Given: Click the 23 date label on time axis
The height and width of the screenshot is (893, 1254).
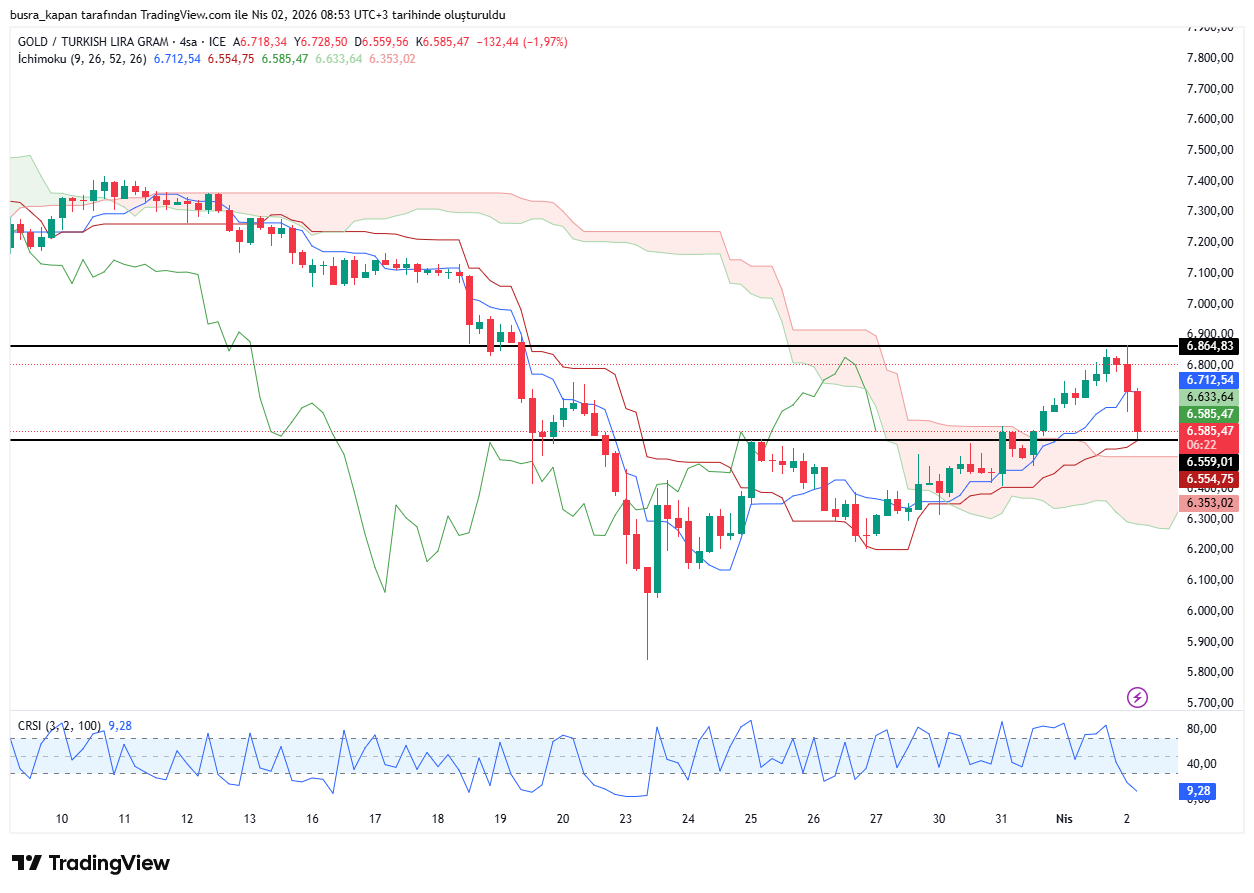Looking at the screenshot, I should click(x=626, y=818).
